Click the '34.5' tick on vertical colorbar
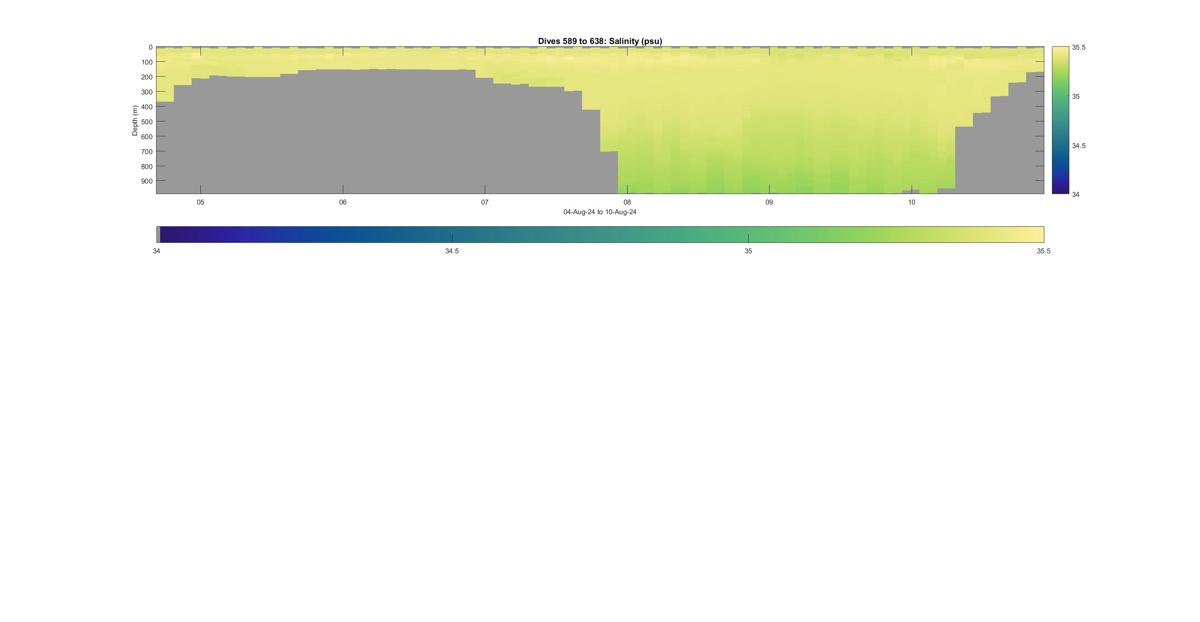The width and height of the screenshot is (1200, 622). pyautogui.click(x=1079, y=145)
